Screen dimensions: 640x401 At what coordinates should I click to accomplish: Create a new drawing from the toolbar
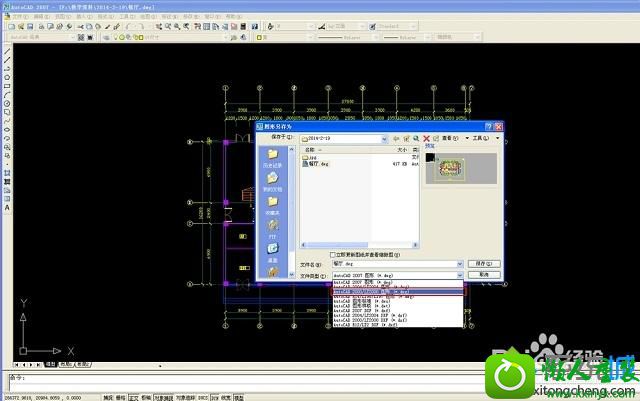(11, 27)
